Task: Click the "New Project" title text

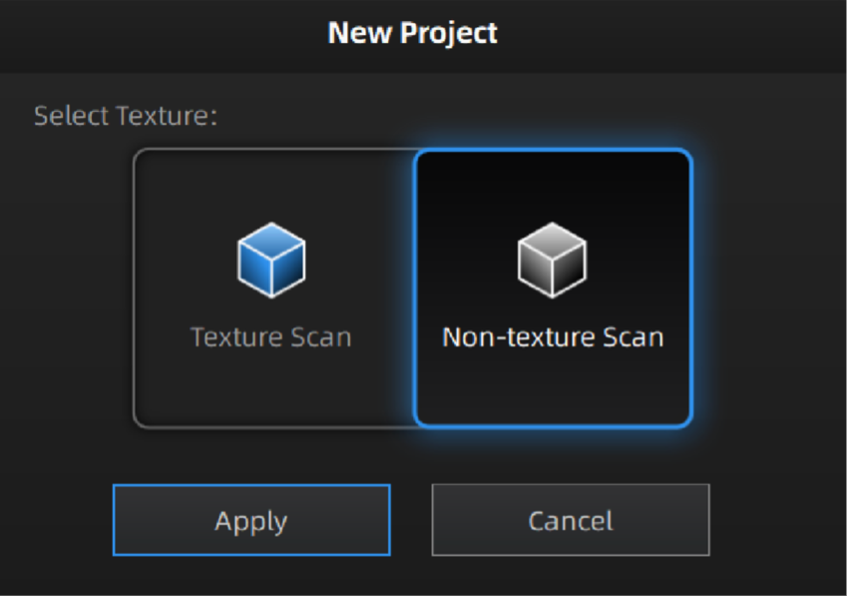Action: (412, 34)
